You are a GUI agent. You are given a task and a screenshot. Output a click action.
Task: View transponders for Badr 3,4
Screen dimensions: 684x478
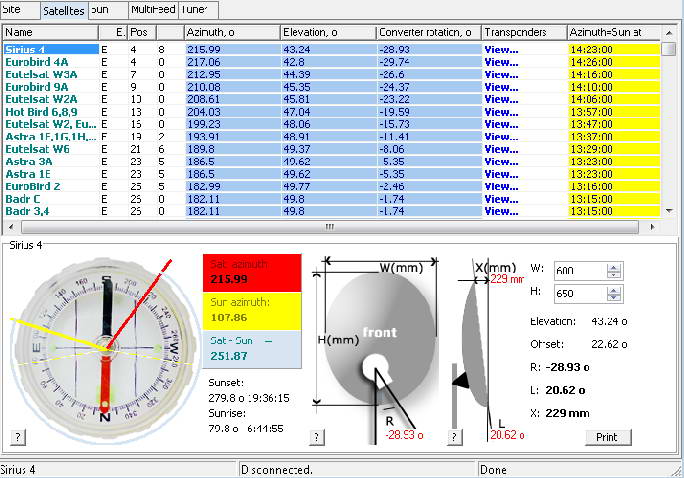point(501,211)
